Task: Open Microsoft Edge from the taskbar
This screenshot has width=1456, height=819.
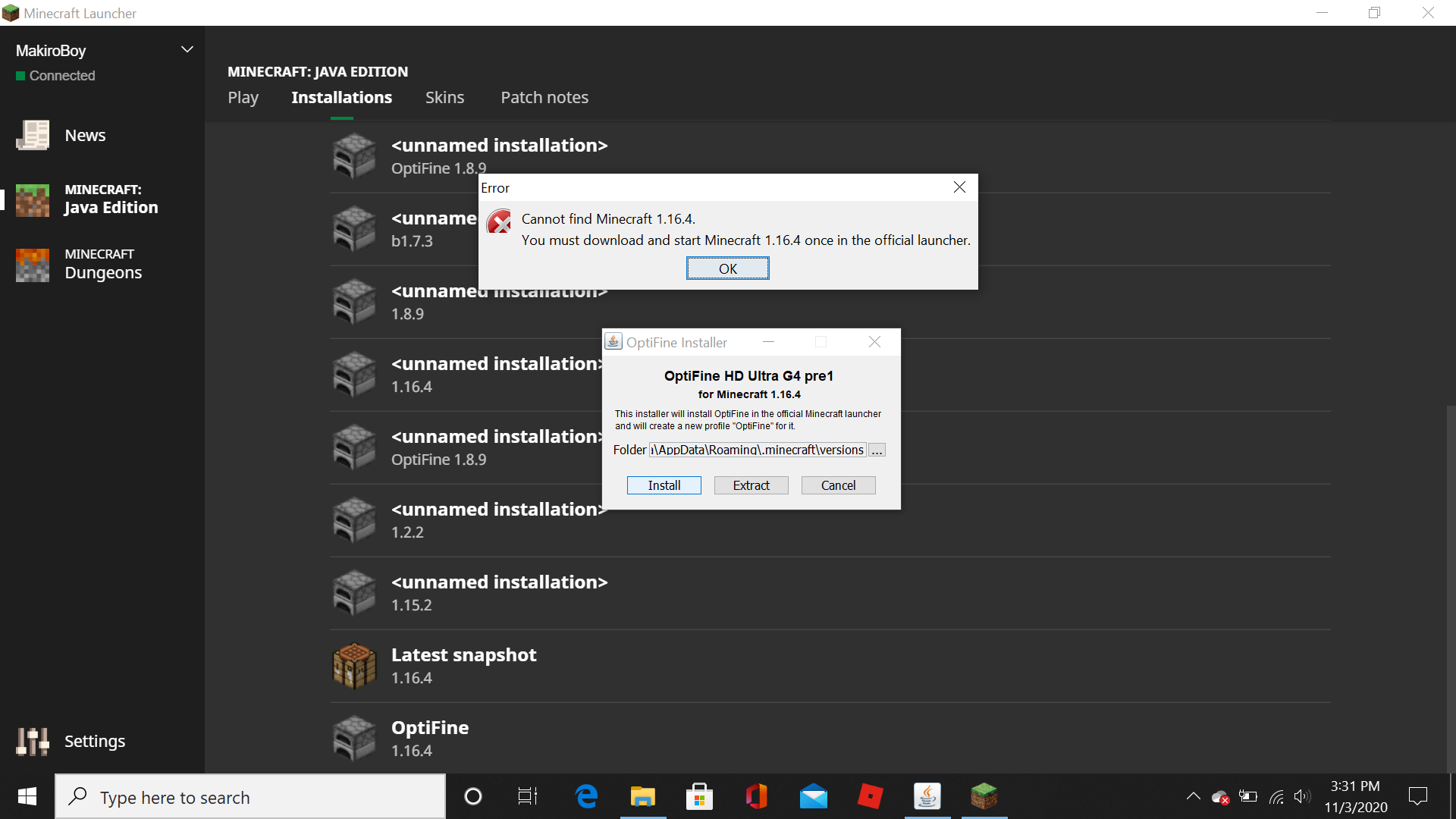Action: 586,797
